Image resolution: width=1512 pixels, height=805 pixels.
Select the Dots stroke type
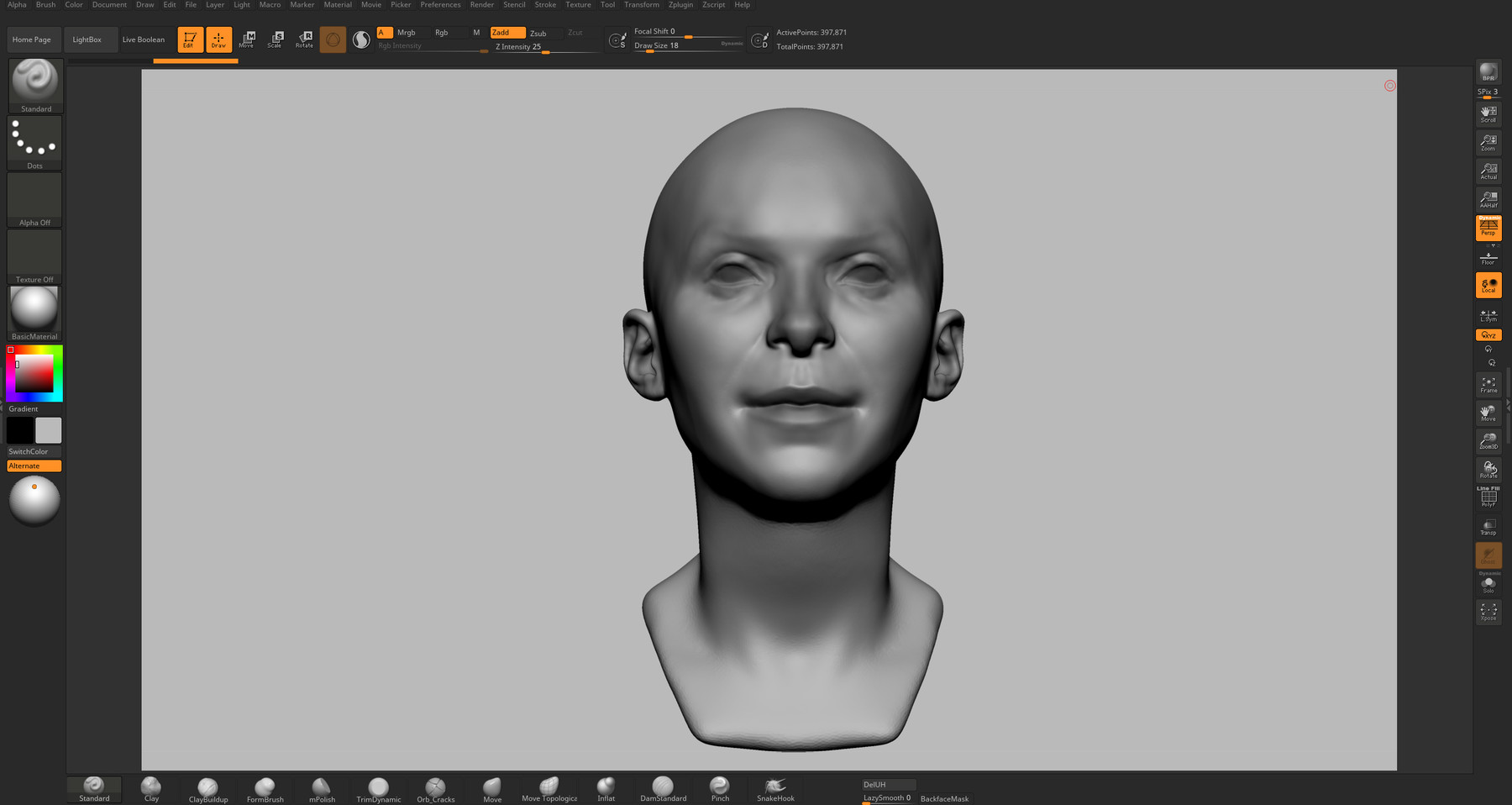(34, 139)
